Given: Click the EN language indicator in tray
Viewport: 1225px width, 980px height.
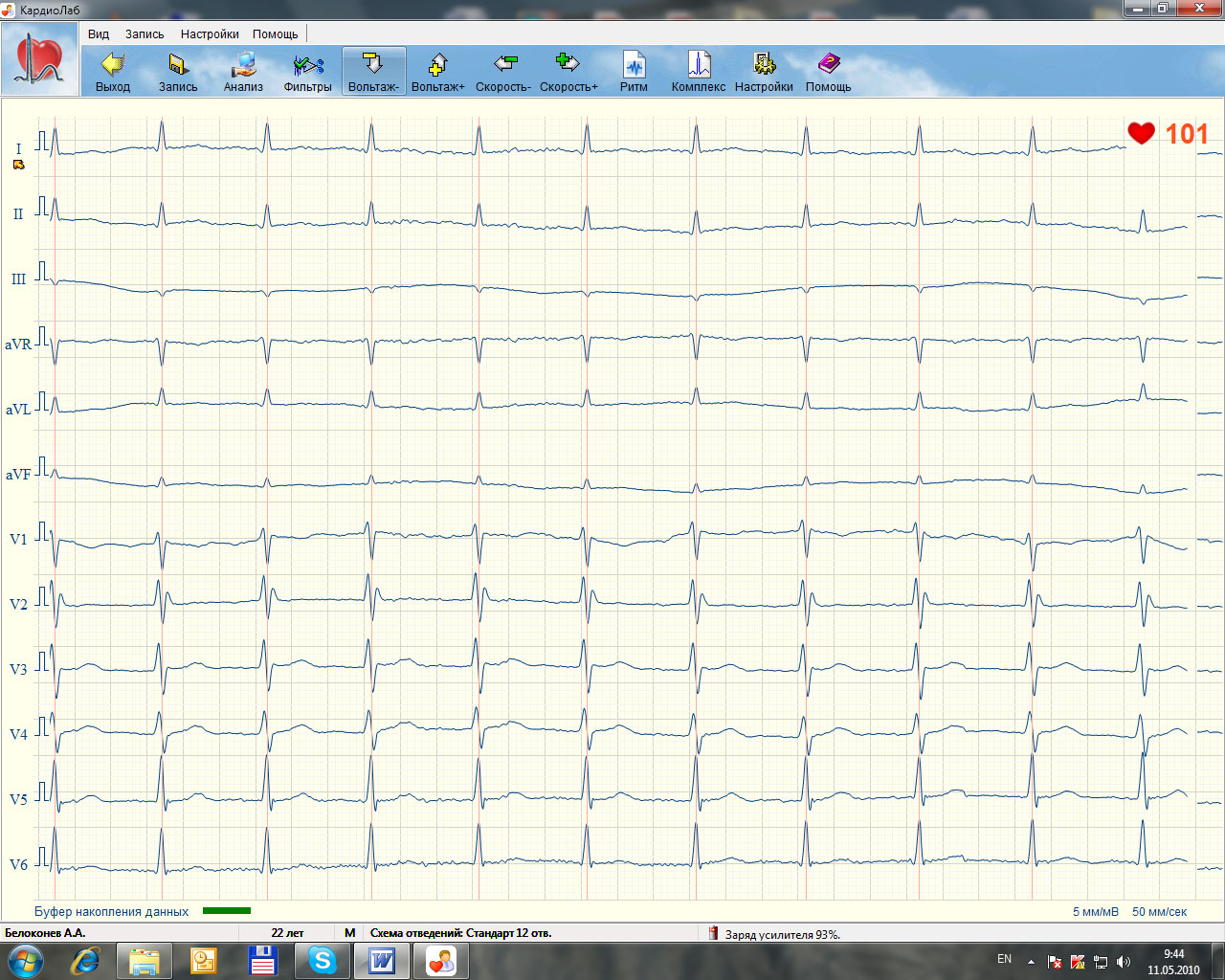Looking at the screenshot, I should coord(1004,959).
